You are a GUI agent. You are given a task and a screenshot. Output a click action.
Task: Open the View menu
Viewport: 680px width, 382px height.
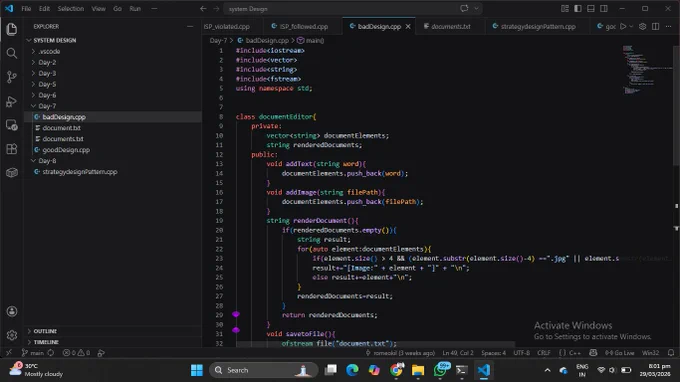click(98, 9)
